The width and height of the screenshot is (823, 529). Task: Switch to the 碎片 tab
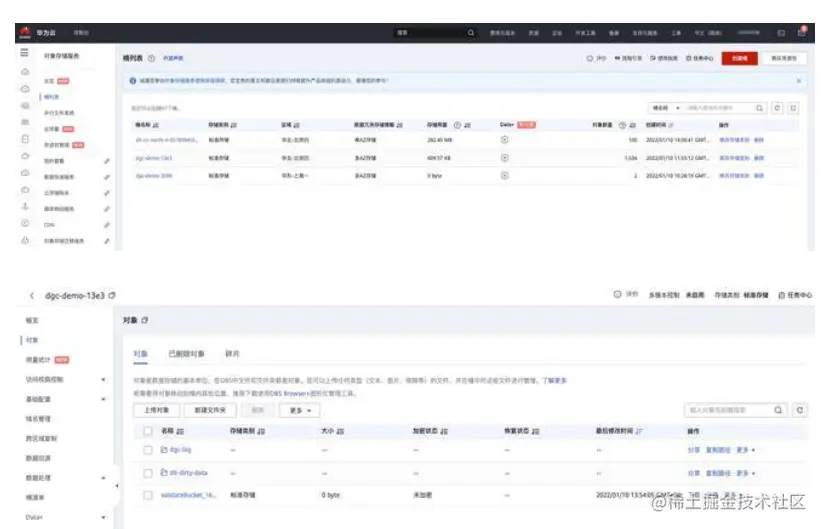[x=232, y=354]
